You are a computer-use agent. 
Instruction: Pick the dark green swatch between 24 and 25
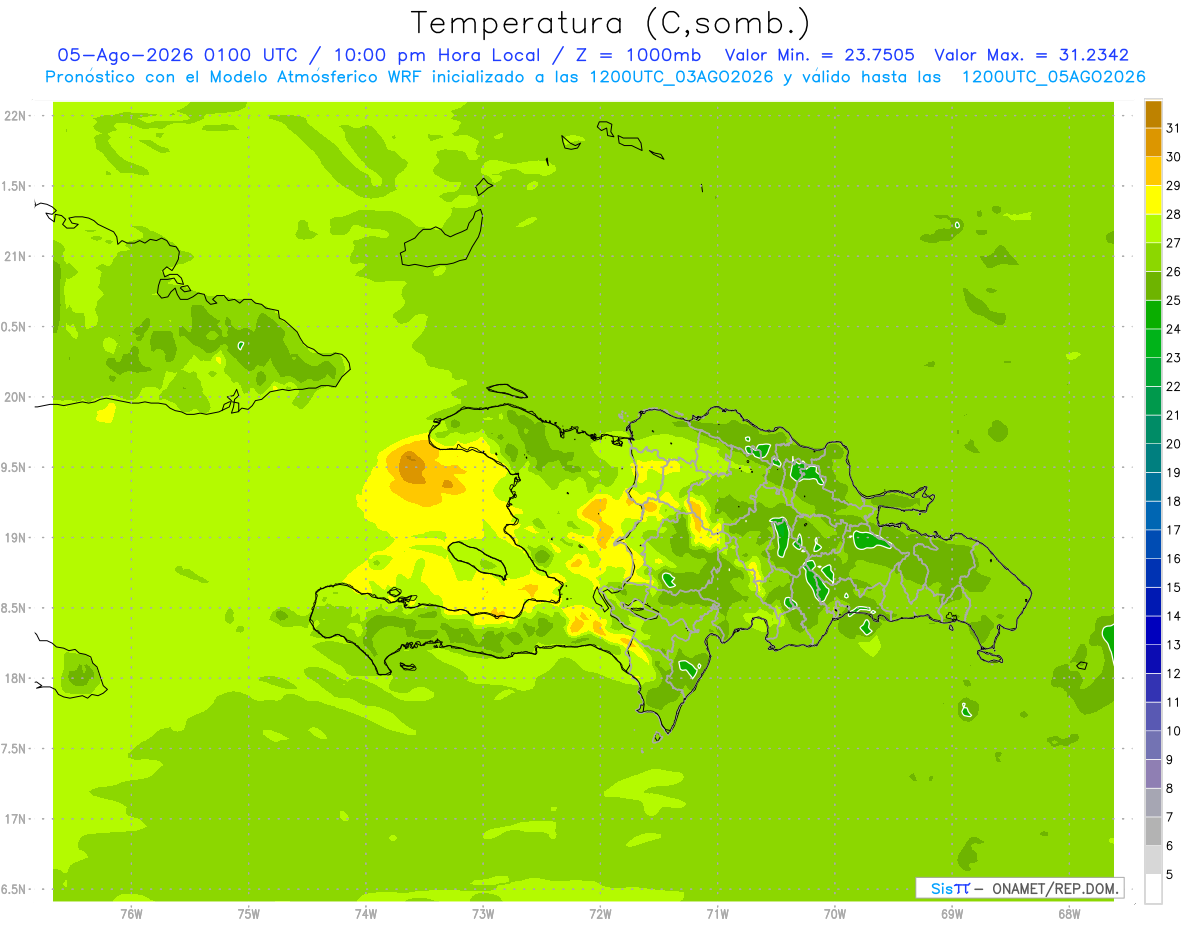coord(1153,314)
